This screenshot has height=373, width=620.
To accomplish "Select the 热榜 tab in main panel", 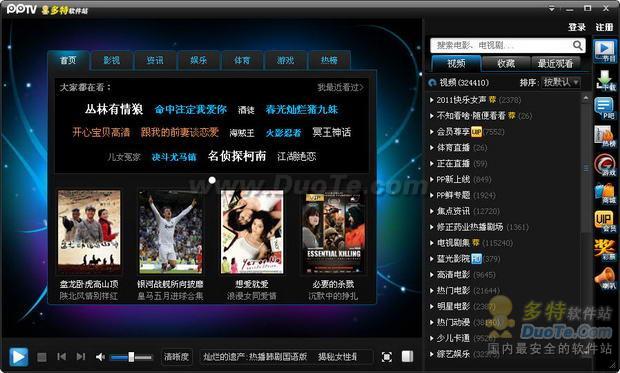I will click(x=329, y=60).
